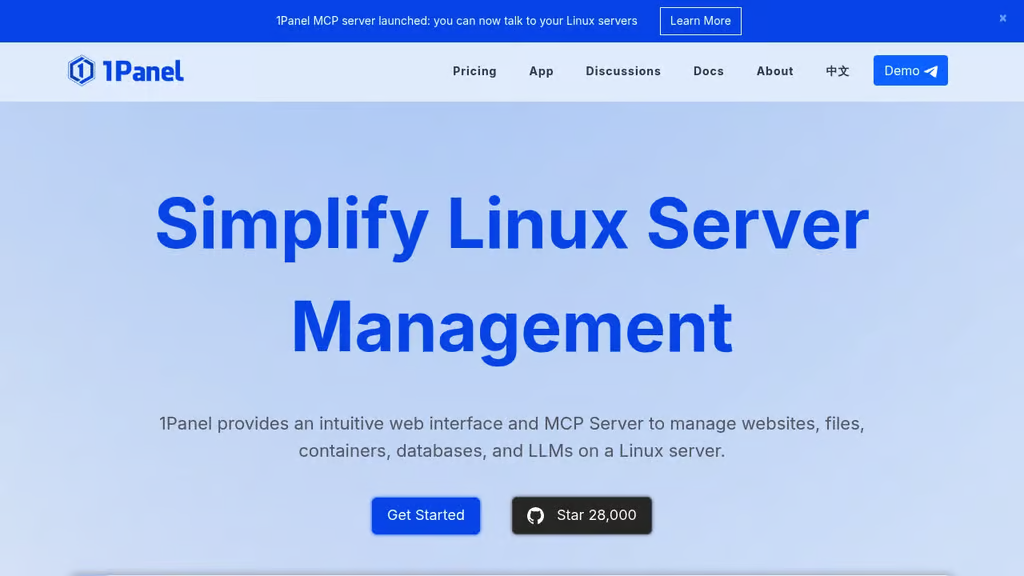Launch the Demo button
The height and width of the screenshot is (576, 1024).
(901, 71)
